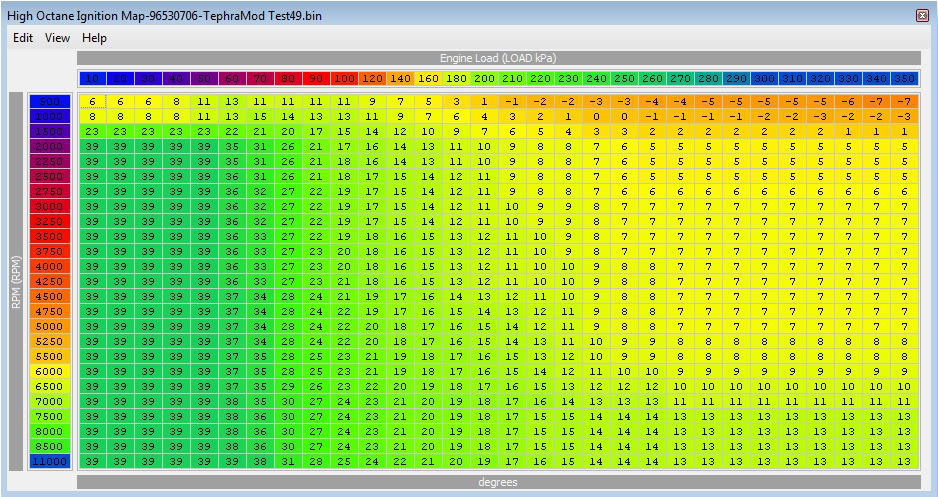
Task: Click the 5000 RPM axis header
Action: [50, 327]
